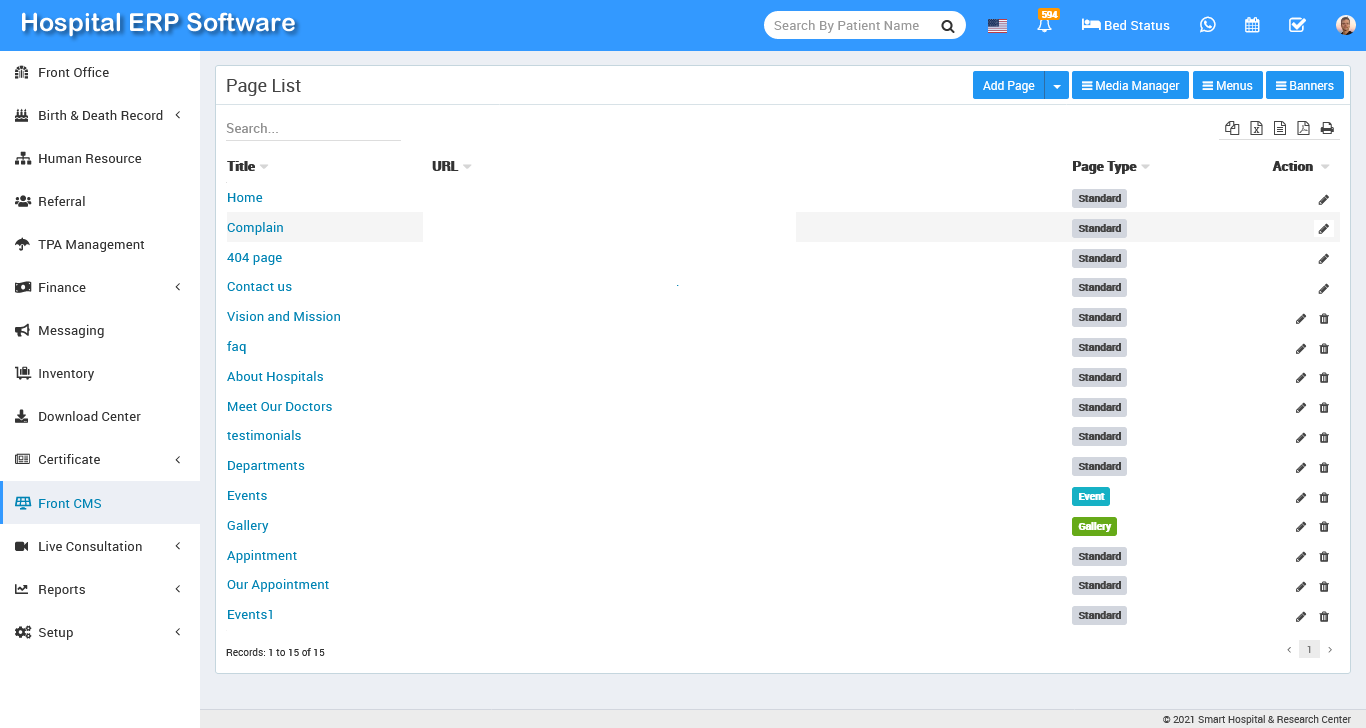The height and width of the screenshot is (728, 1366).
Task: Edit the faq page
Action: pyautogui.click(x=1301, y=349)
